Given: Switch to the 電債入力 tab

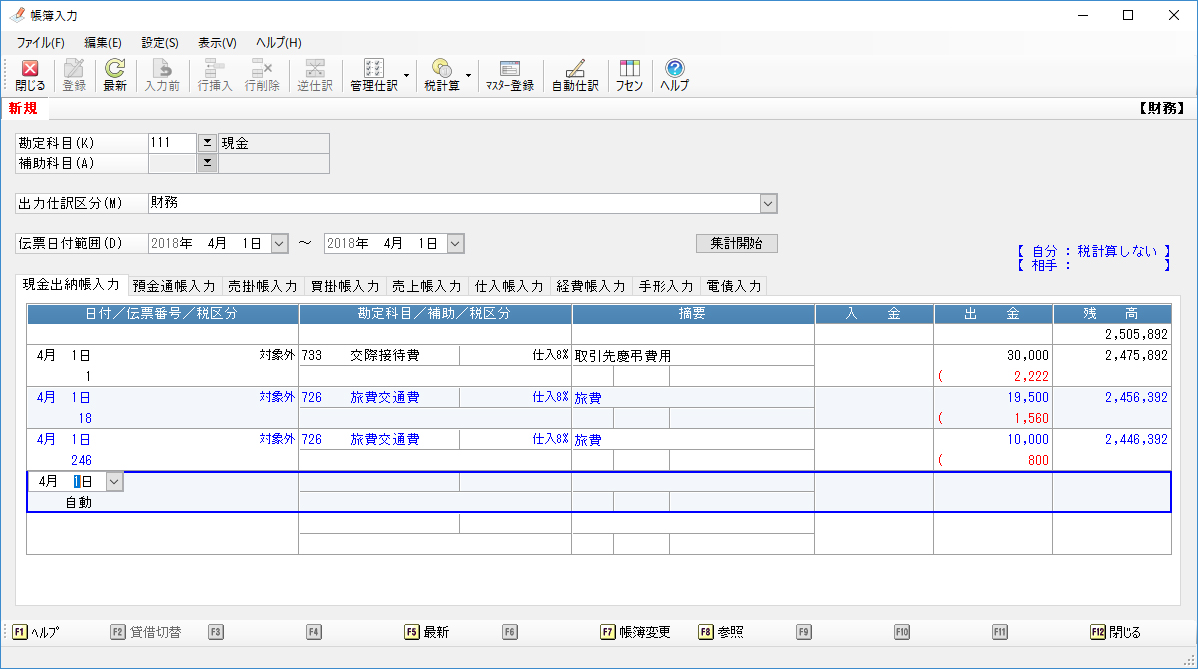Looking at the screenshot, I should click(x=734, y=286).
